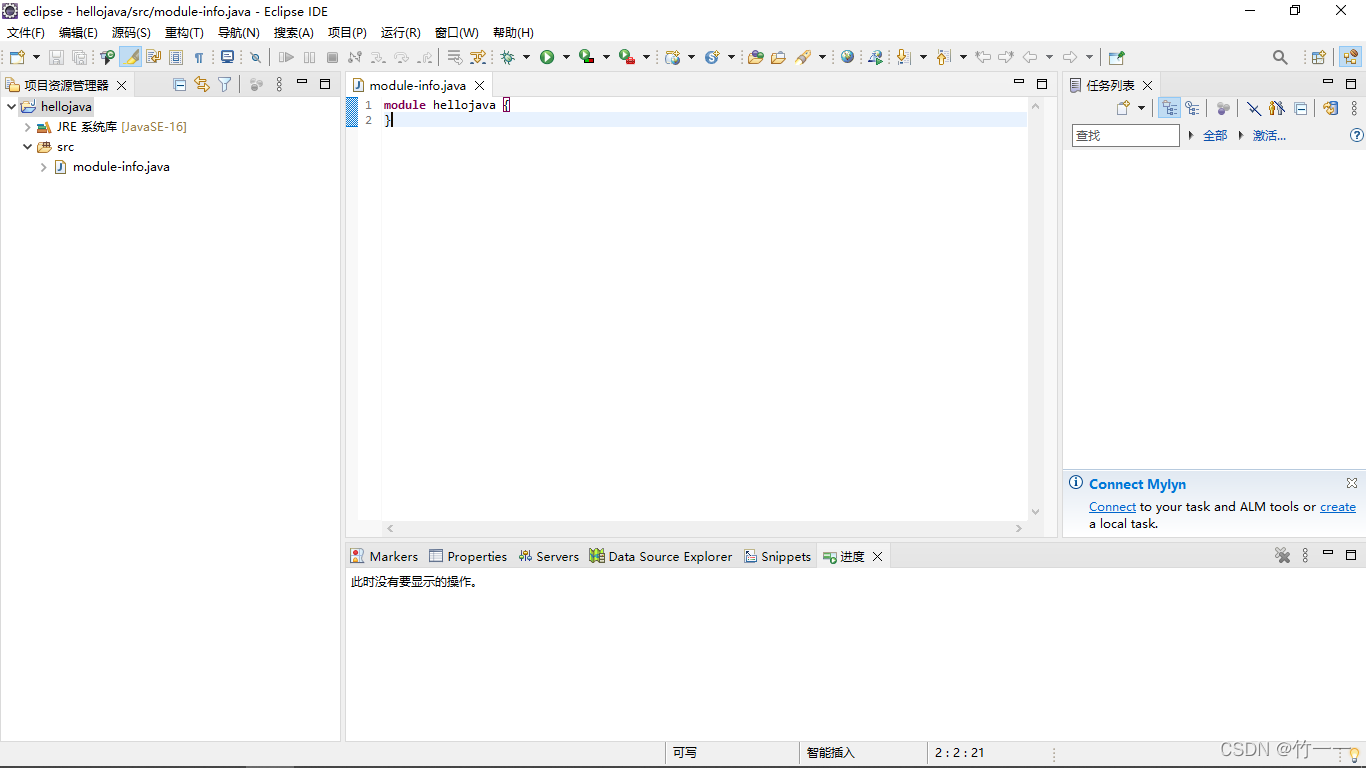Click the Previous Annotation up-arrow icon
1366x768 pixels.
(943, 57)
